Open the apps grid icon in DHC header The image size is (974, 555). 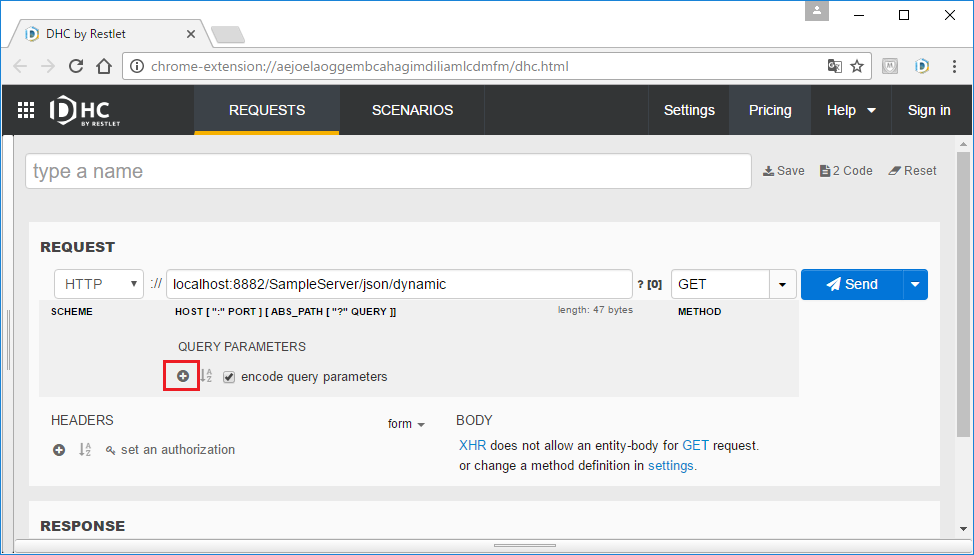pyautogui.click(x=26, y=110)
